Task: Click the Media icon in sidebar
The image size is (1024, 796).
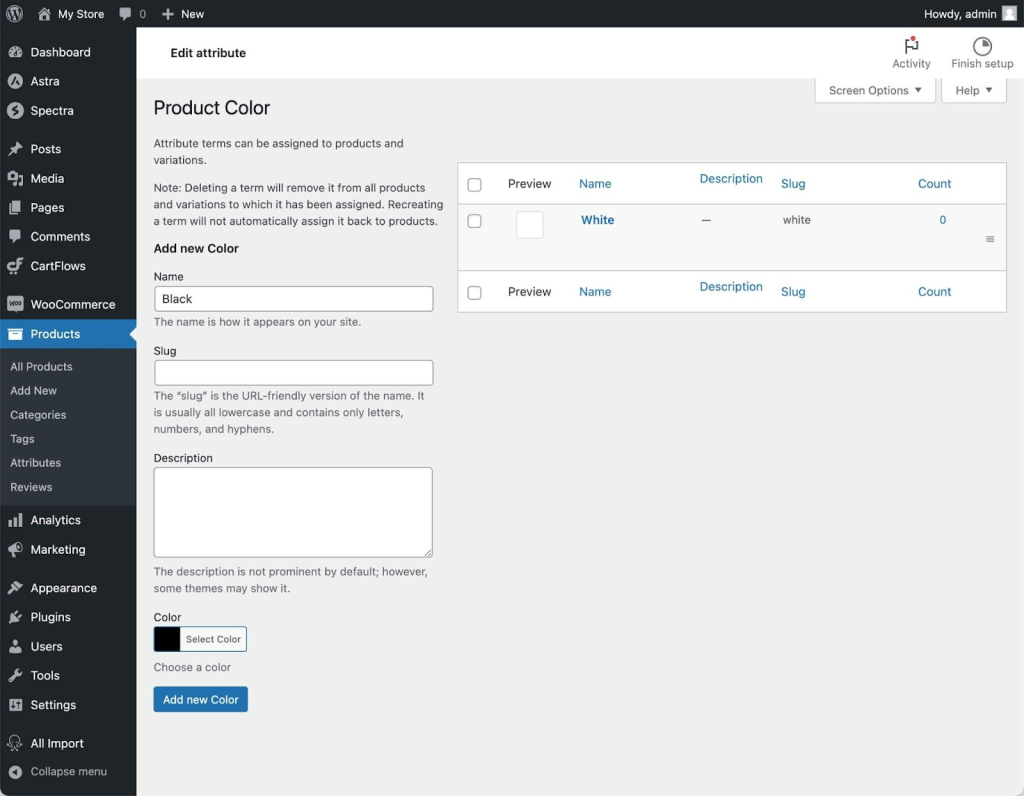Action: (15, 178)
